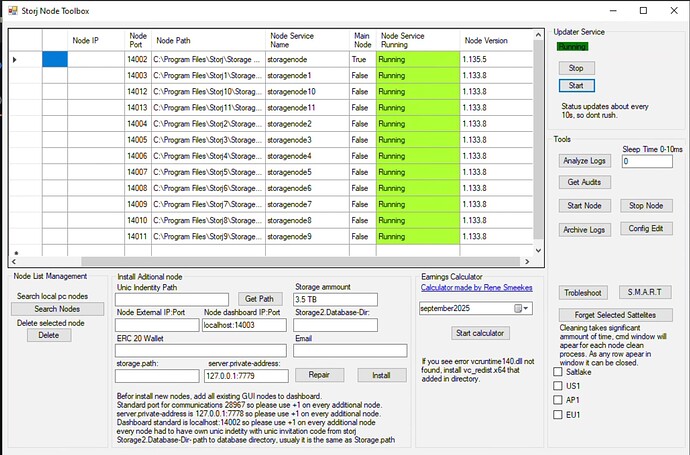
Task: Click the Sleep Time input field
Action: [647, 161]
